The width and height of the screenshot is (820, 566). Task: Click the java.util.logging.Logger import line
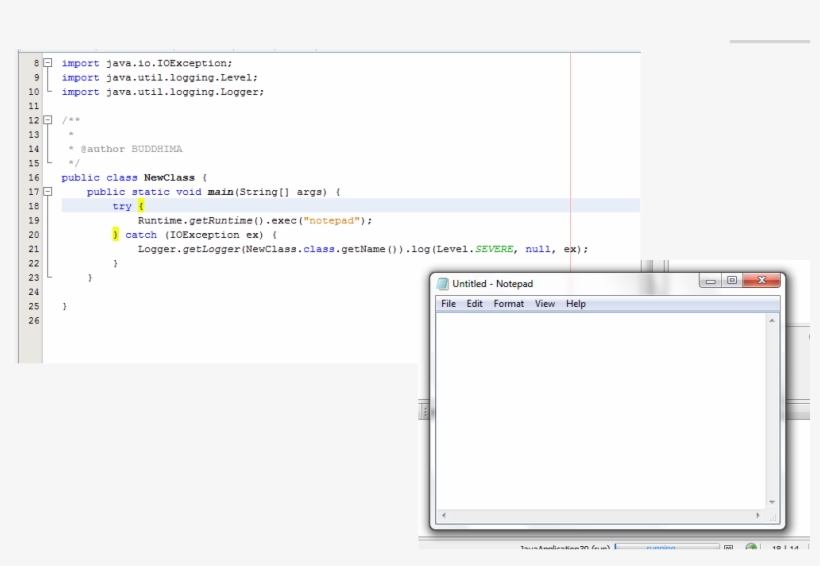(x=163, y=92)
